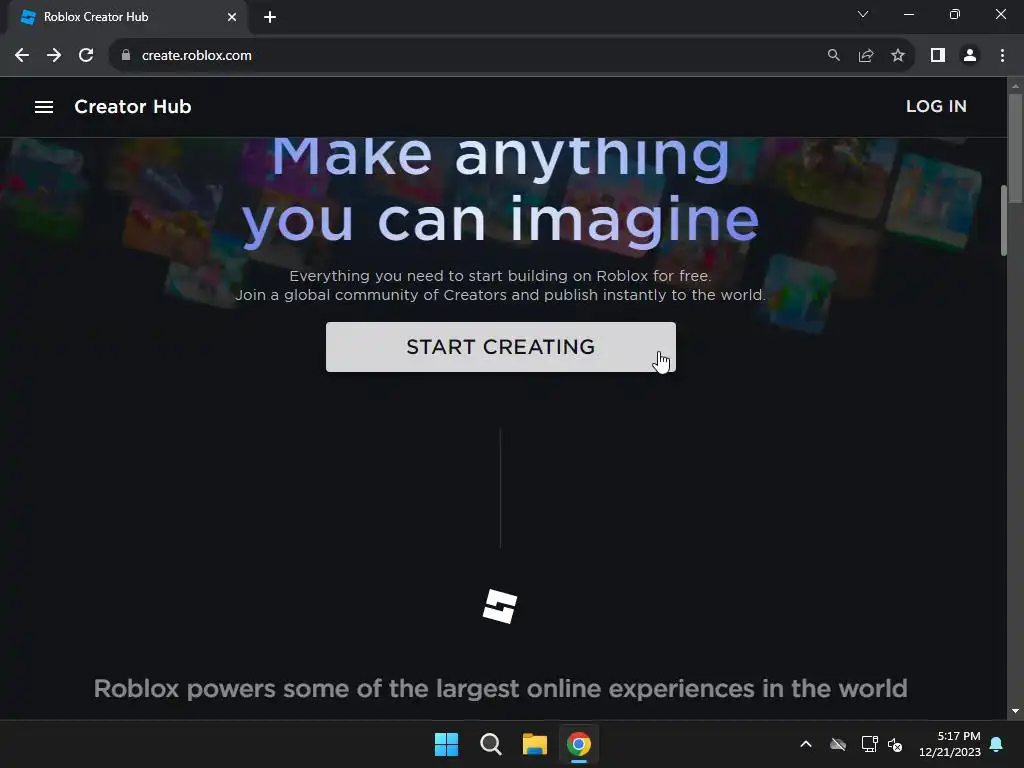This screenshot has width=1024, height=768.
Task: Show hidden system tray icons
Action: click(x=806, y=744)
